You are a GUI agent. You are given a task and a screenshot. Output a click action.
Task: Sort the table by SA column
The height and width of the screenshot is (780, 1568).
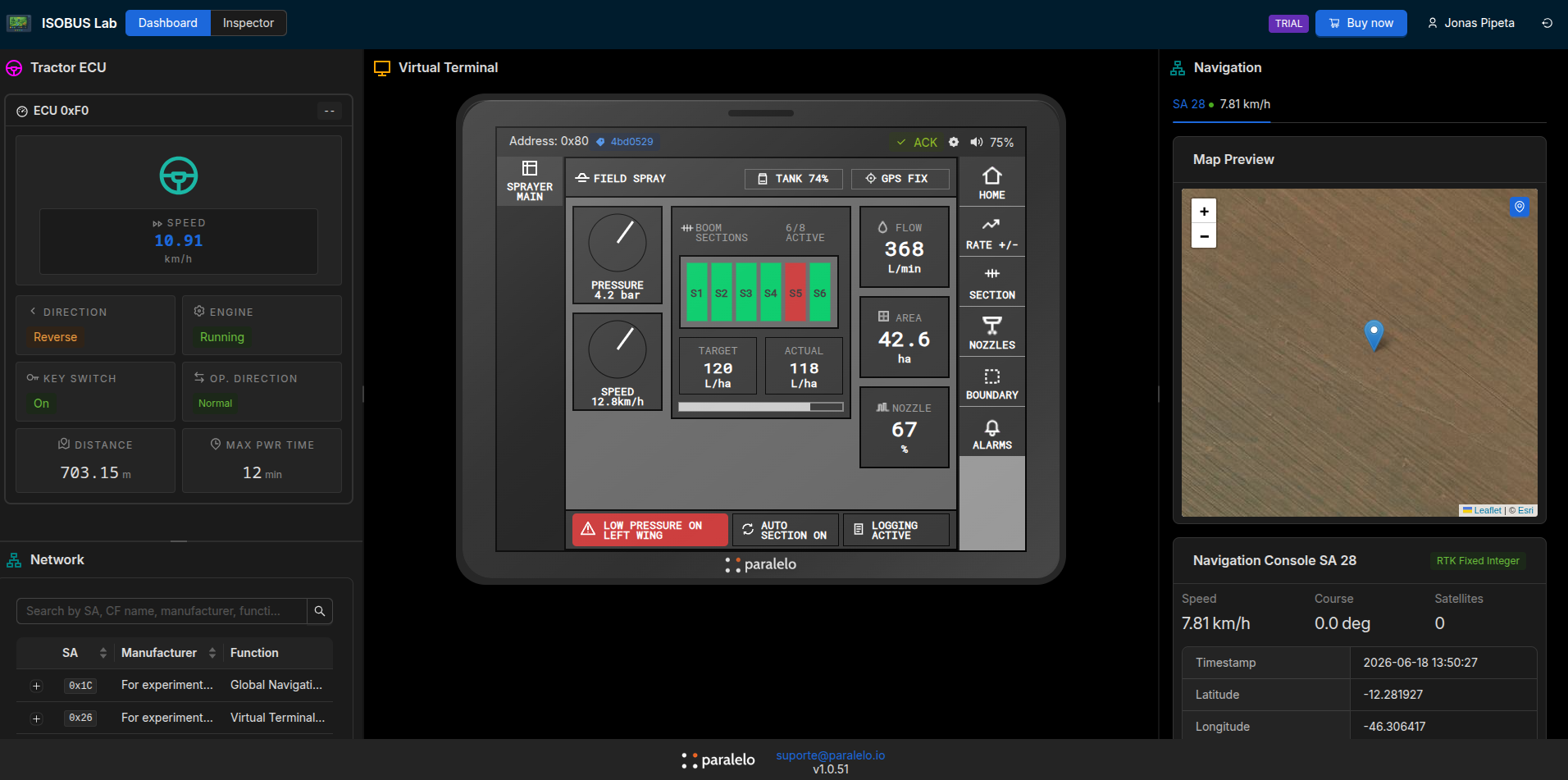pos(103,653)
